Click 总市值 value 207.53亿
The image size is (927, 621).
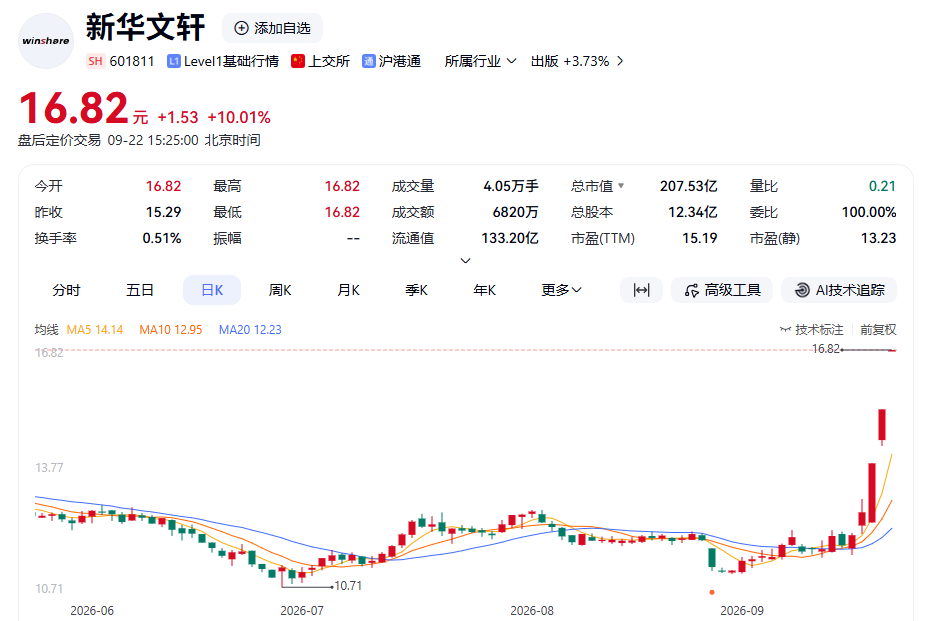coord(689,186)
